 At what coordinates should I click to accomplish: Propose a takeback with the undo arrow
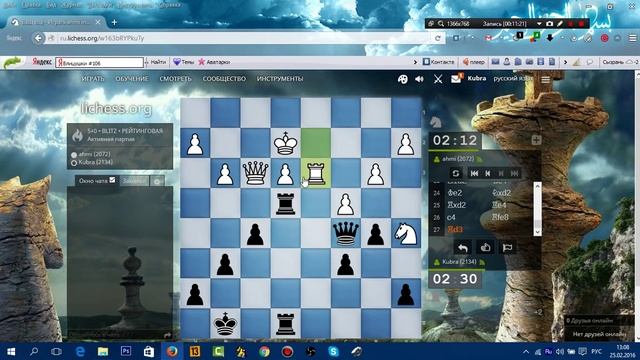(463, 247)
